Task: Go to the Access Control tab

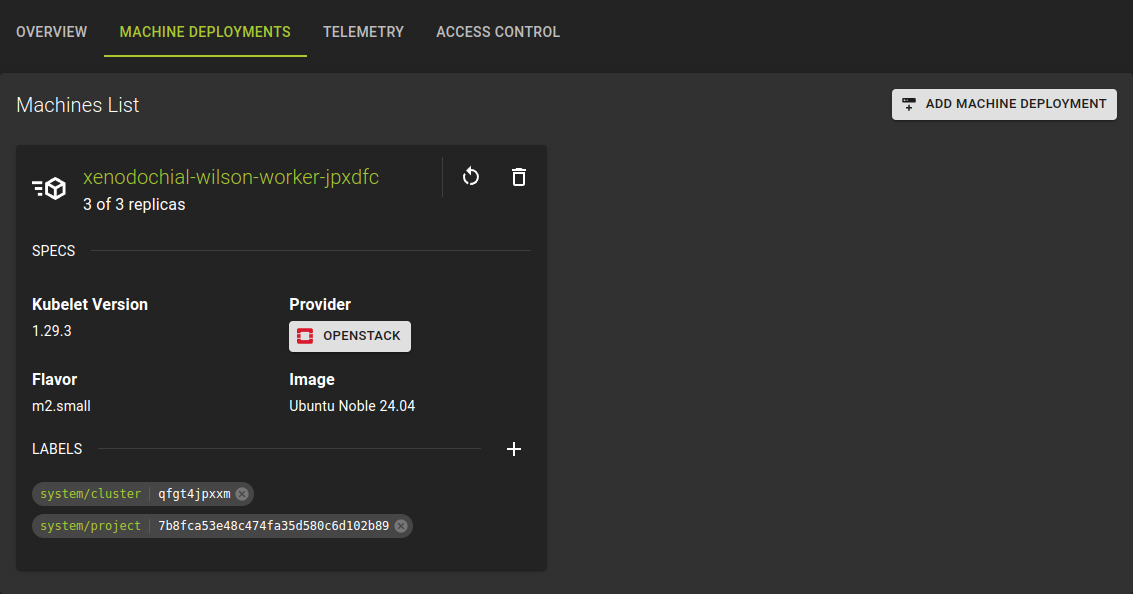Action: pos(498,32)
